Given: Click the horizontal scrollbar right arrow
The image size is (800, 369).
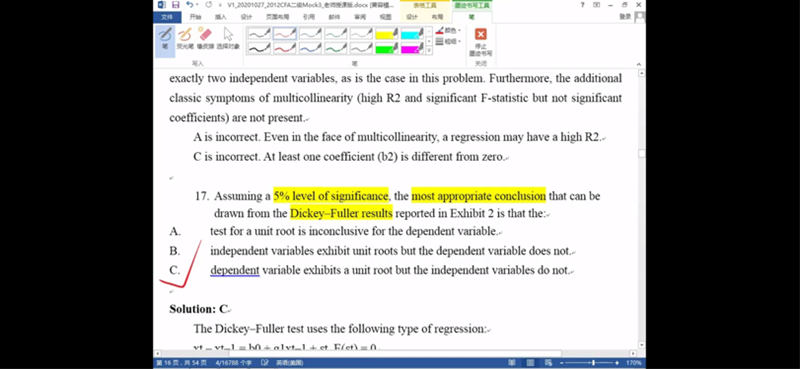Looking at the screenshot, I should click(x=634, y=353).
